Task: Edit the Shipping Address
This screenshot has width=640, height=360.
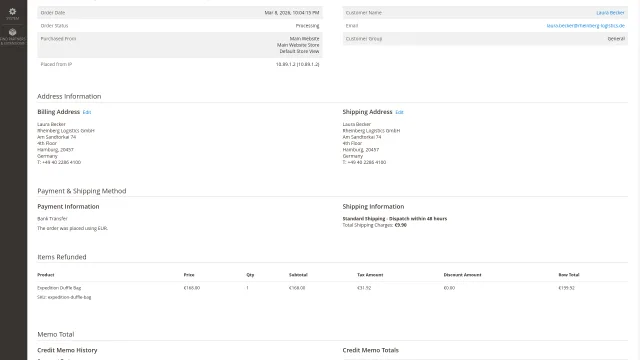Action: click(399, 112)
